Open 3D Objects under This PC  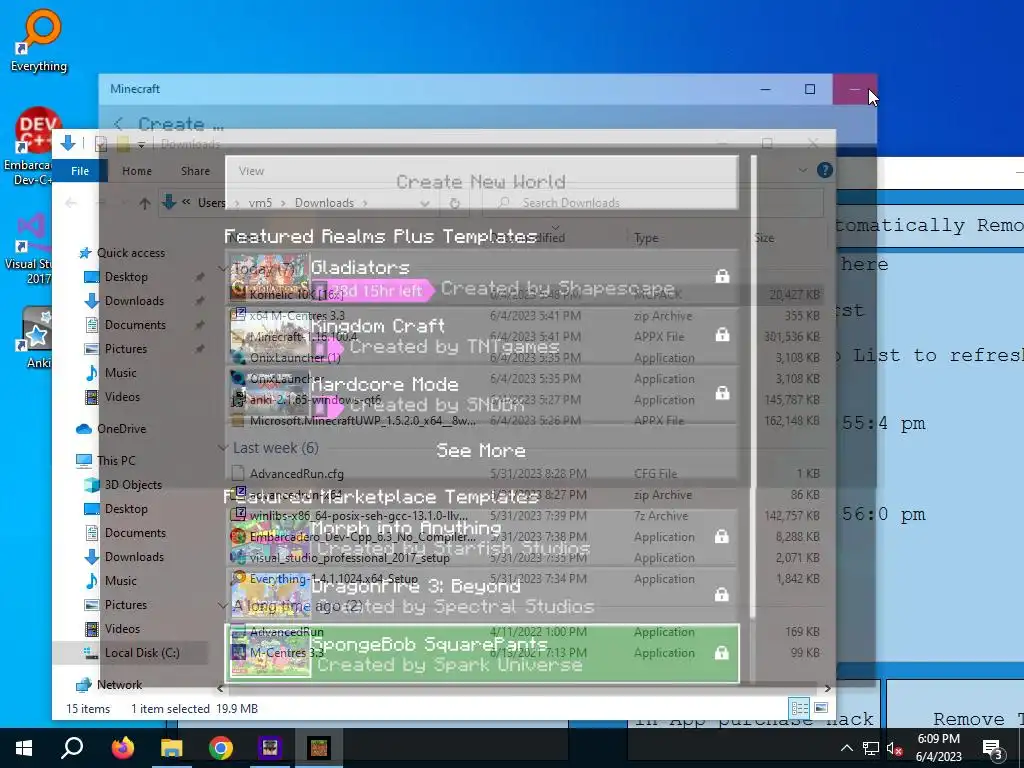tap(133, 485)
